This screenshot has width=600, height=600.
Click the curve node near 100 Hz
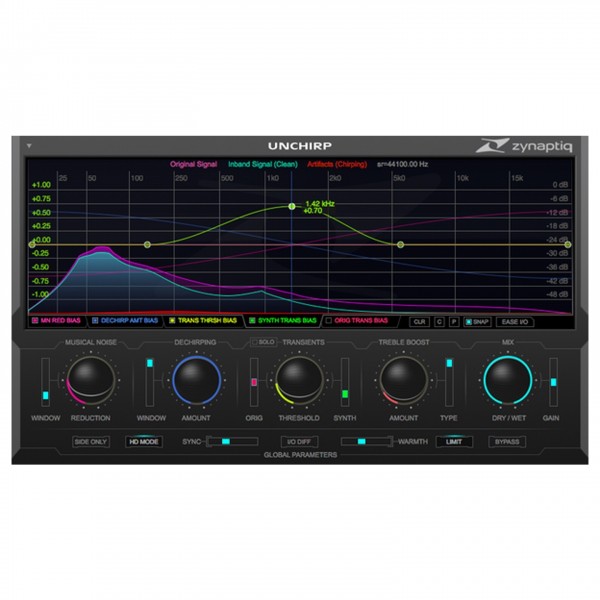tap(147, 245)
